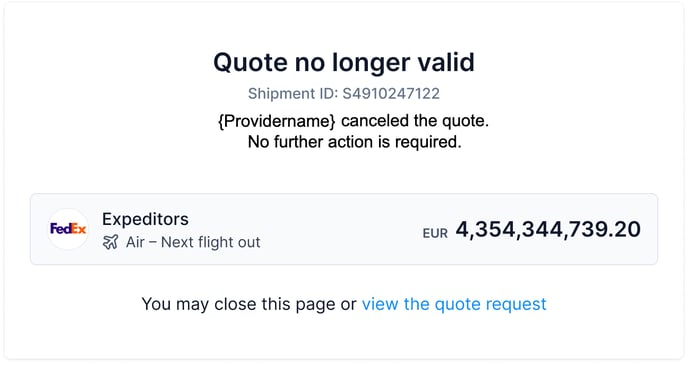Click the FedEx logo in the quote card
The image size is (688, 382).
pos(68,229)
